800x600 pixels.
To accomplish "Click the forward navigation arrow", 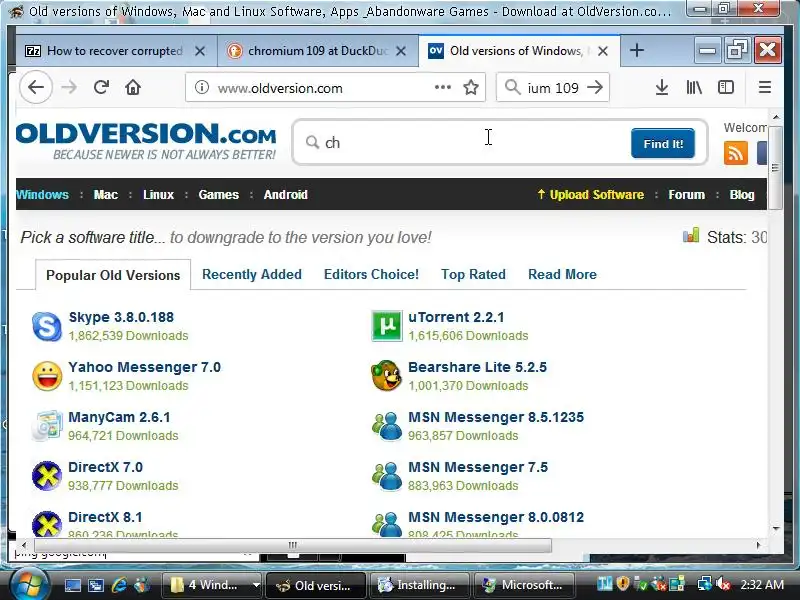I will click(69, 88).
